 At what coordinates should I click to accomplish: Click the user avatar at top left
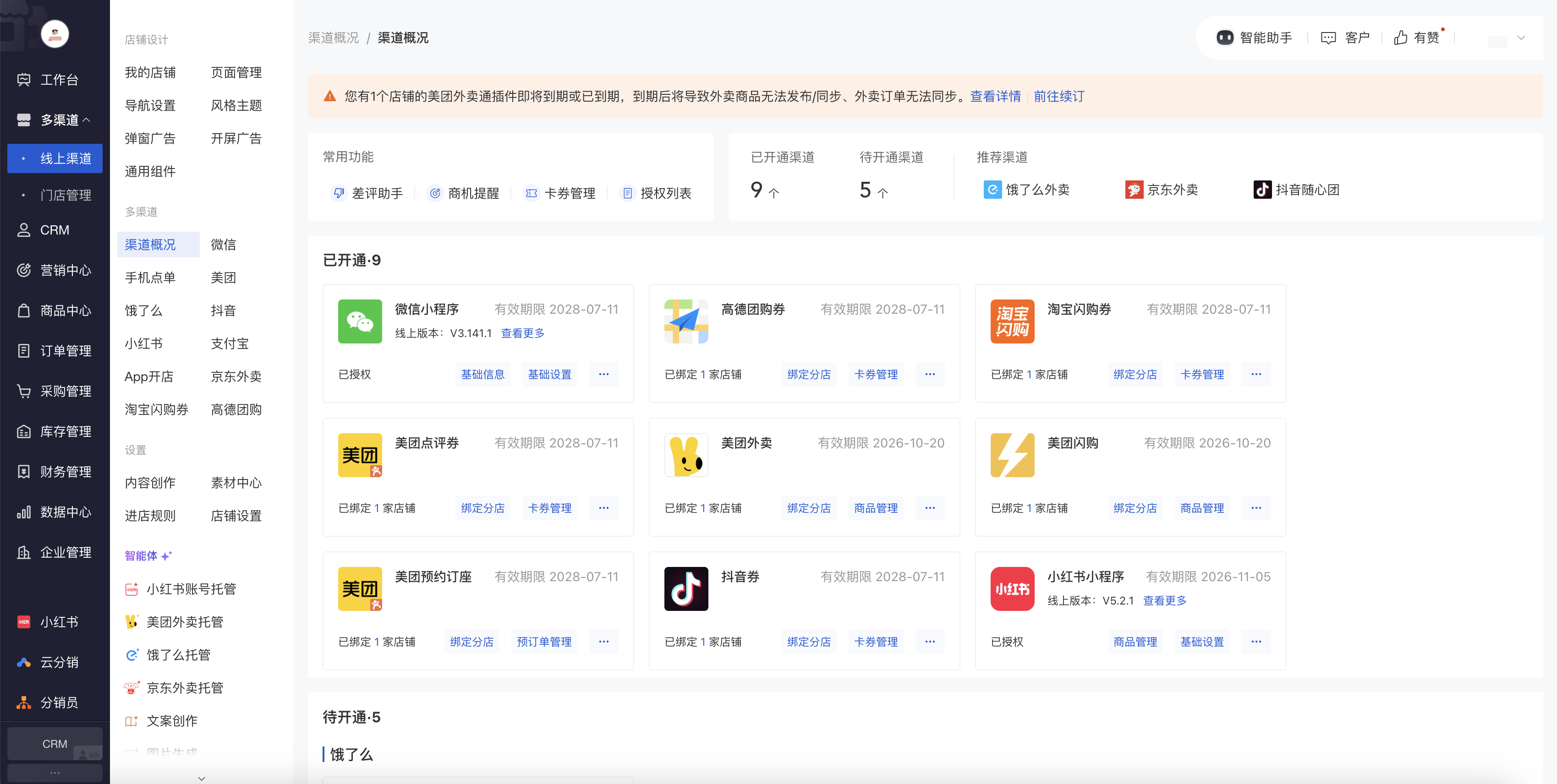click(55, 34)
